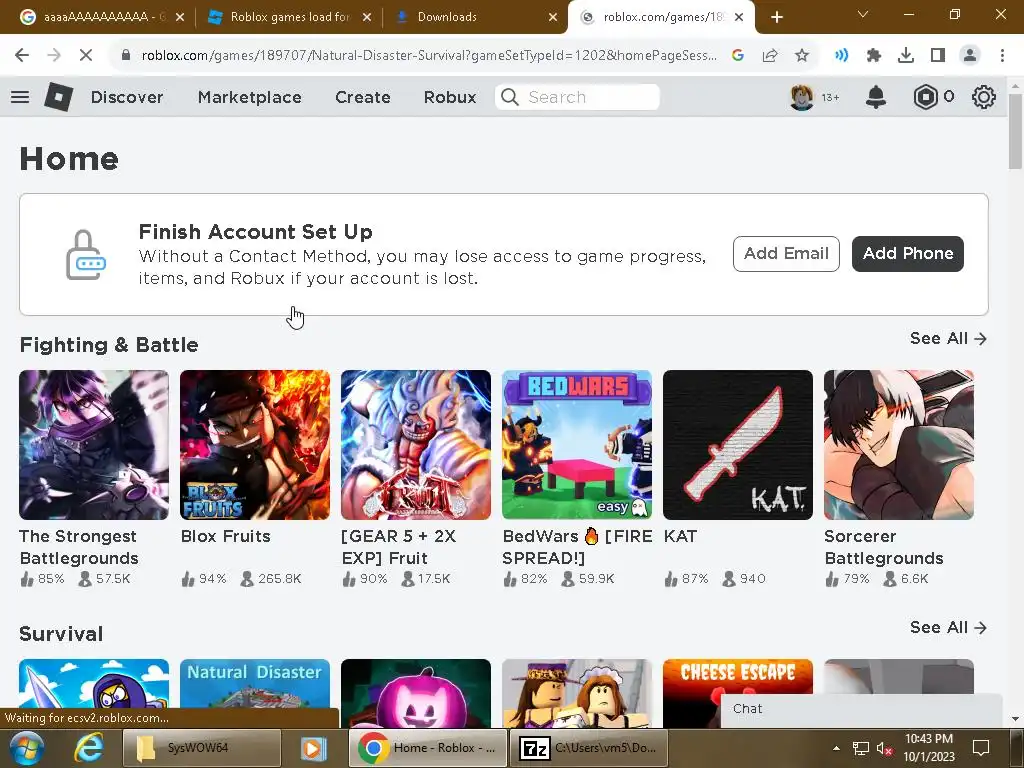Open The Strongest Battlegrounds title link
1024x768 pixels.
(x=79, y=547)
